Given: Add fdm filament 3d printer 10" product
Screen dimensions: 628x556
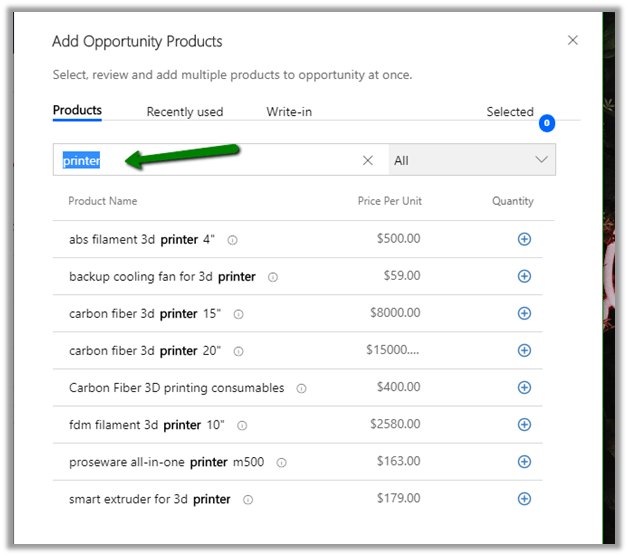Looking at the screenshot, I should tap(524, 424).
